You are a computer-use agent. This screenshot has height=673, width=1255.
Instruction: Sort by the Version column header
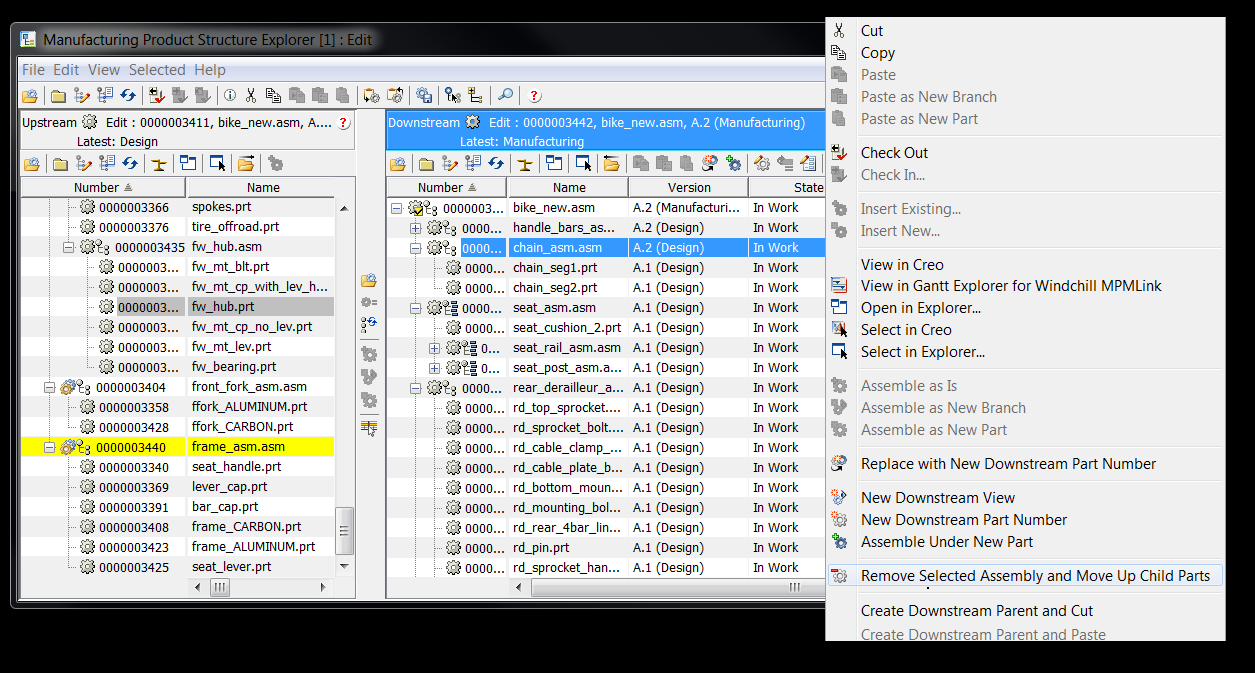tap(689, 188)
